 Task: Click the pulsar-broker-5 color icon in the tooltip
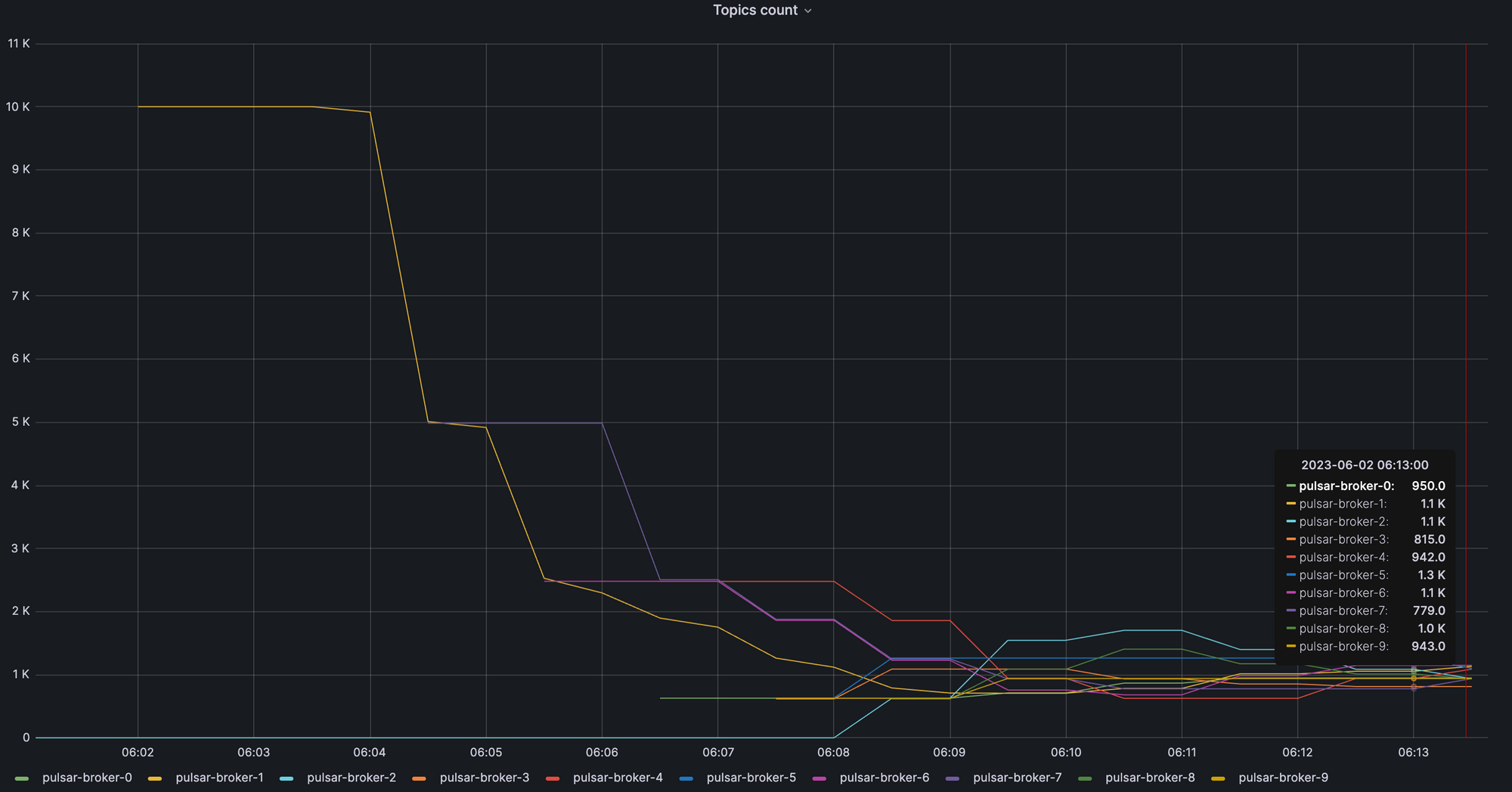tap(1291, 575)
